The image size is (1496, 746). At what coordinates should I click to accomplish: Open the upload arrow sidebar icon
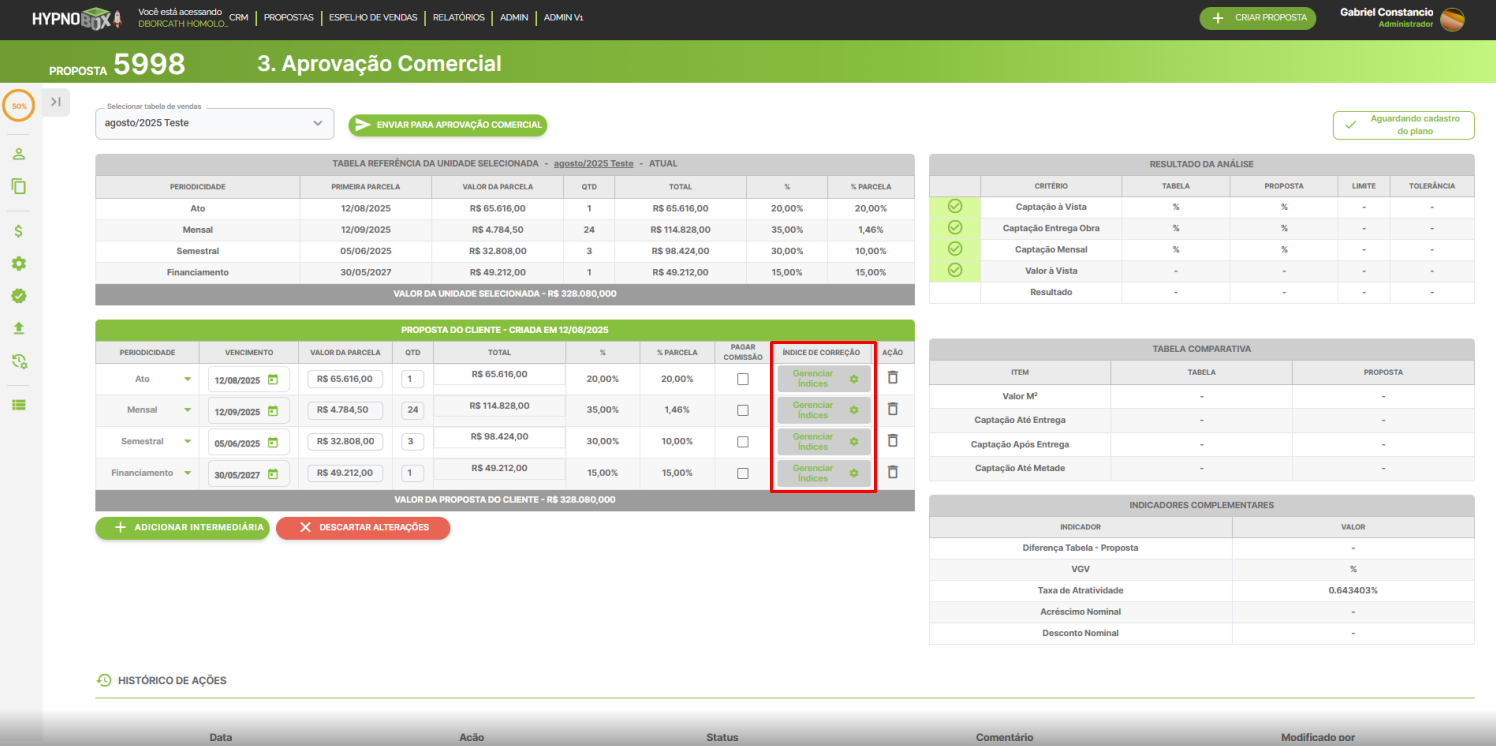19,328
